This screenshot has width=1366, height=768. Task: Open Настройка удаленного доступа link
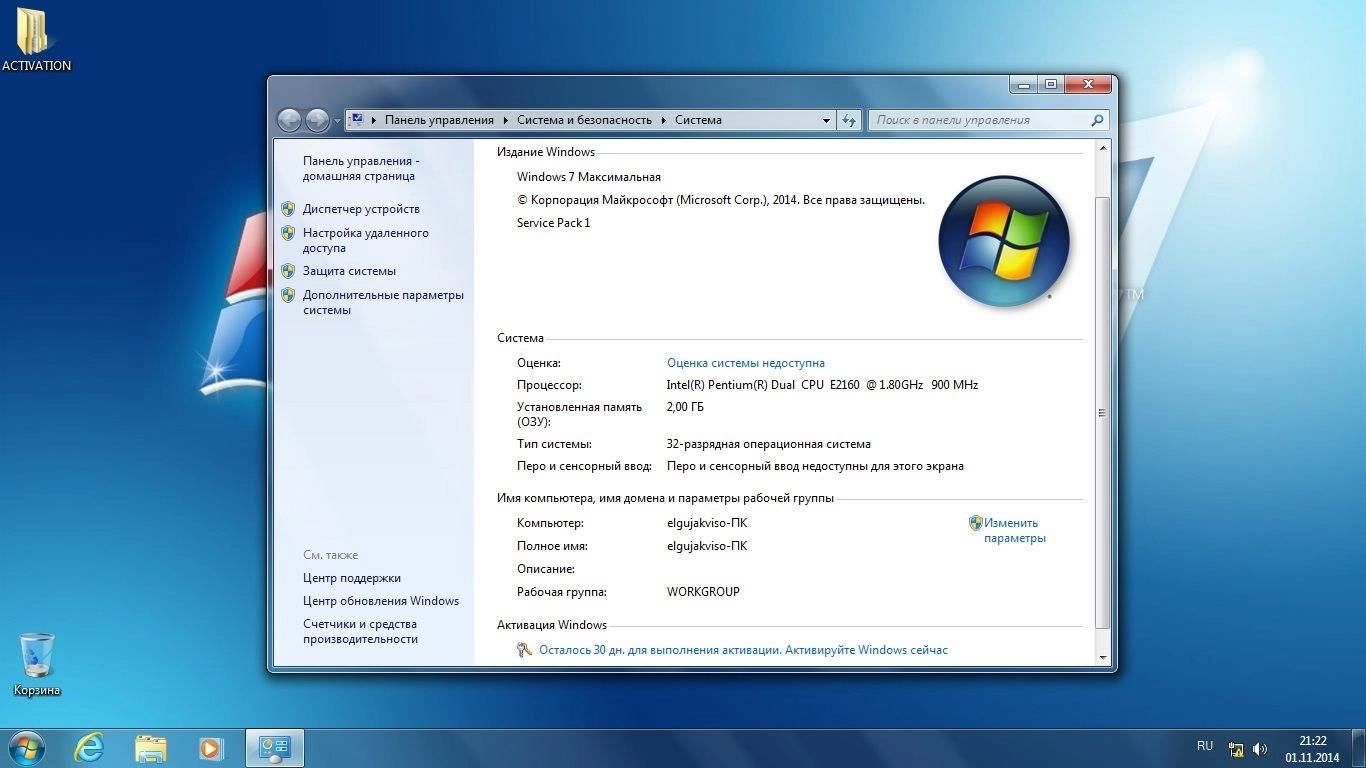366,240
